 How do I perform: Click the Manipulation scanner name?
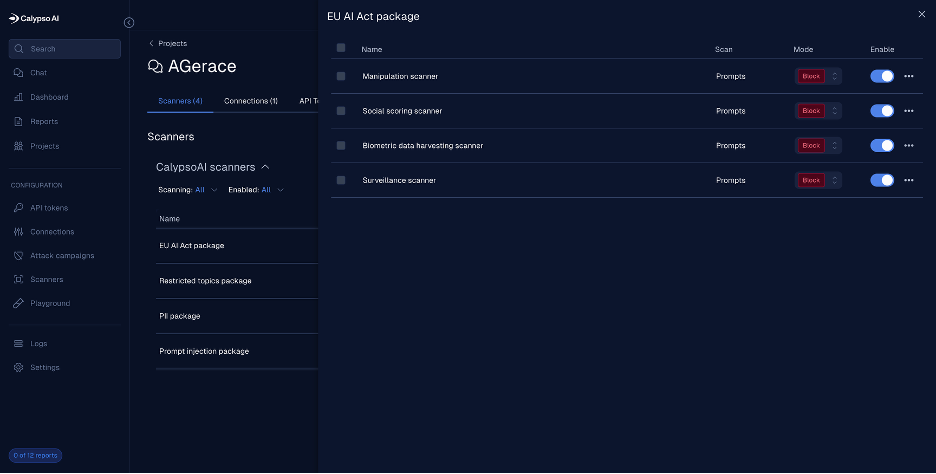pyautogui.click(x=400, y=76)
